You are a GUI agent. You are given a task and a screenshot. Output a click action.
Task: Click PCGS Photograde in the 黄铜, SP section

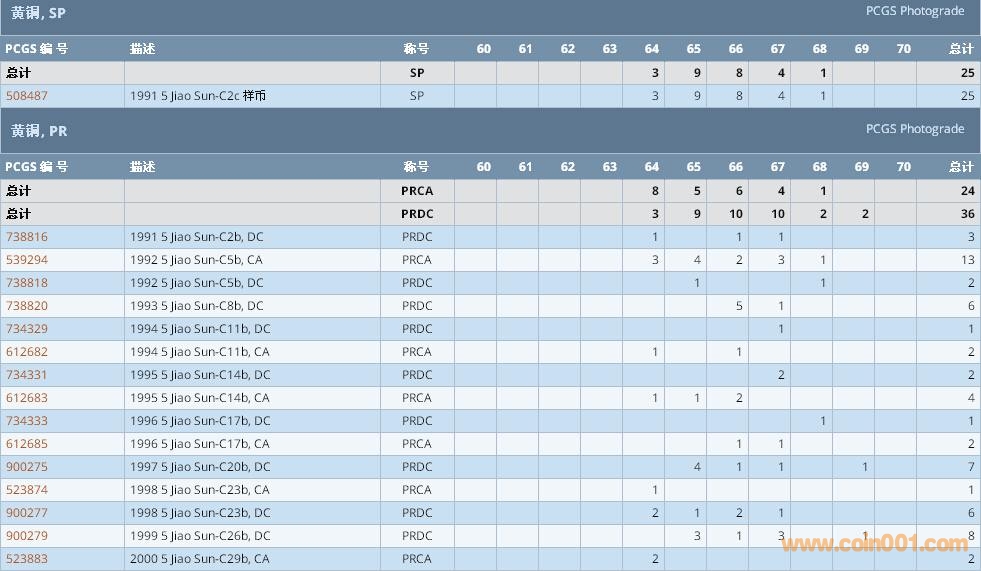(914, 11)
